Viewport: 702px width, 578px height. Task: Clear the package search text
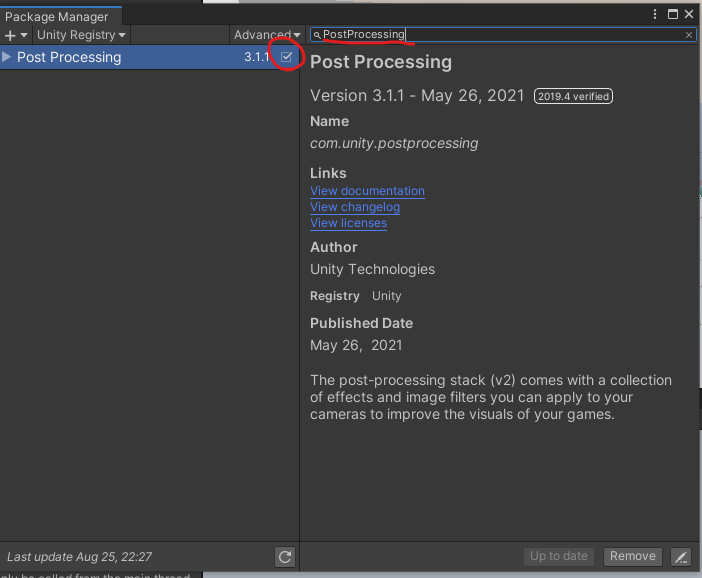pyautogui.click(x=689, y=35)
